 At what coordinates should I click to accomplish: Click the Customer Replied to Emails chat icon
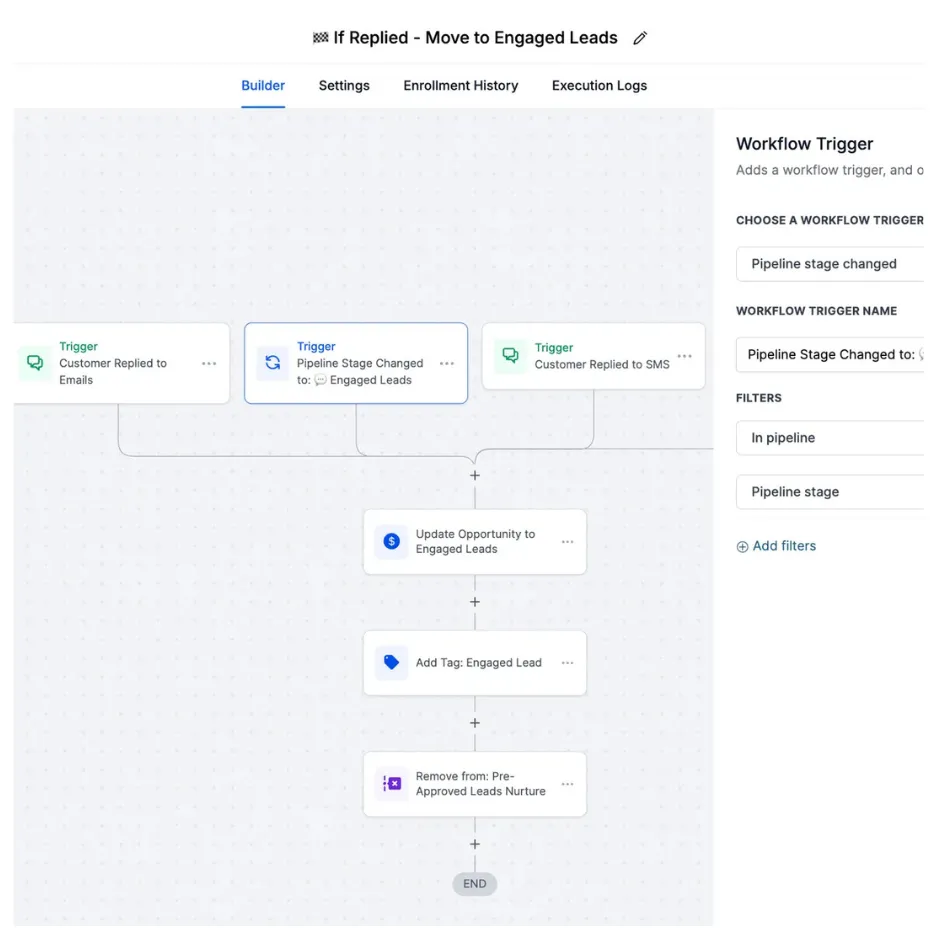[x=35, y=363]
